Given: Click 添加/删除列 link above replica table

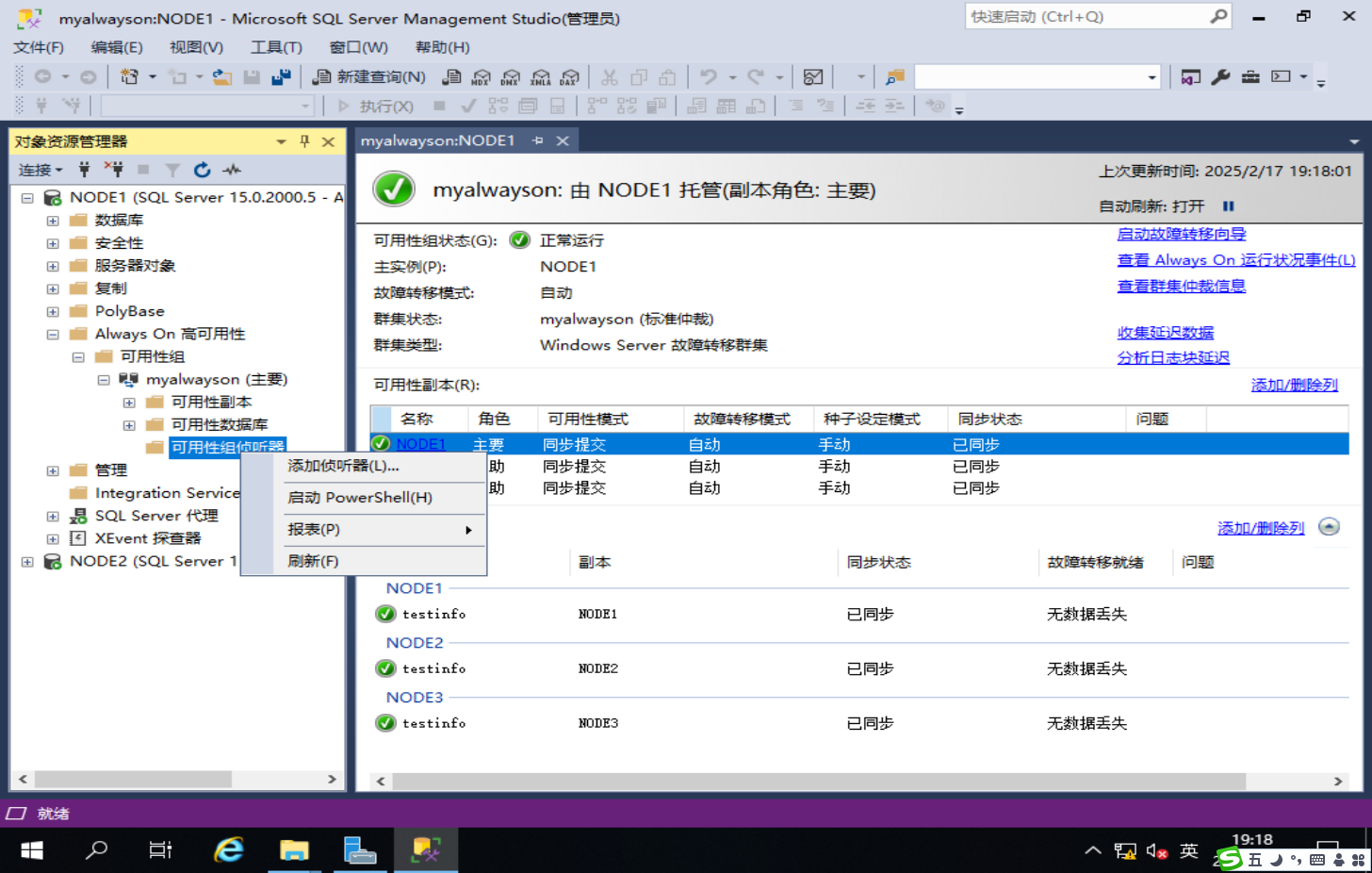Looking at the screenshot, I should tap(1295, 385).
